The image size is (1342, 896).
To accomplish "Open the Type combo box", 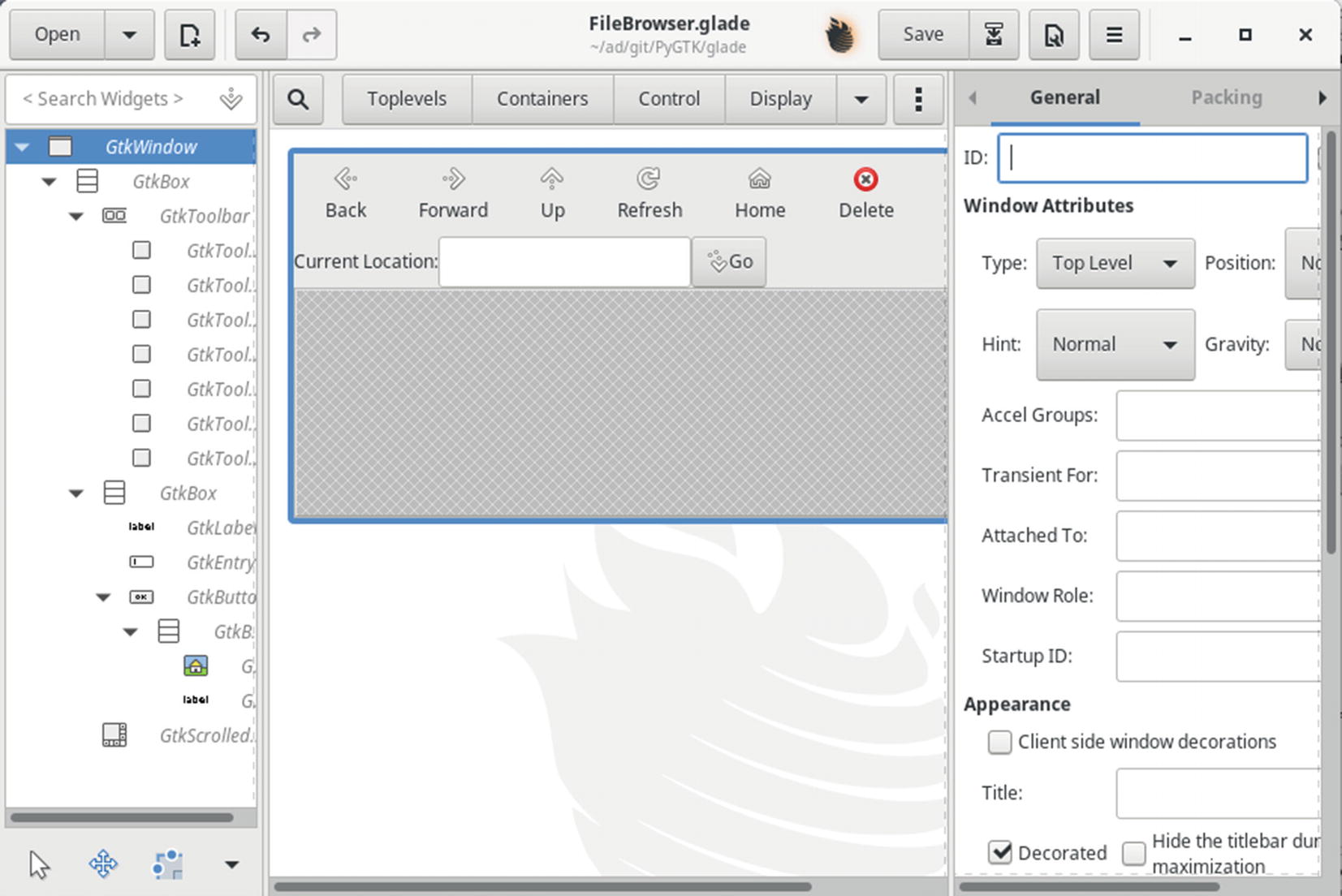I will point(1115,263).
